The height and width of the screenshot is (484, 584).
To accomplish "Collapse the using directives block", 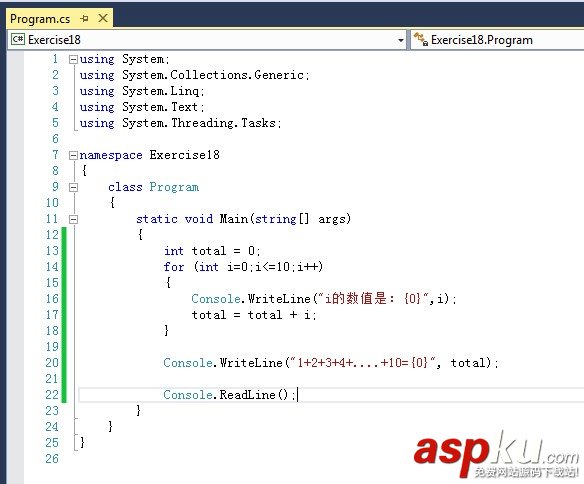I will 73,60.
